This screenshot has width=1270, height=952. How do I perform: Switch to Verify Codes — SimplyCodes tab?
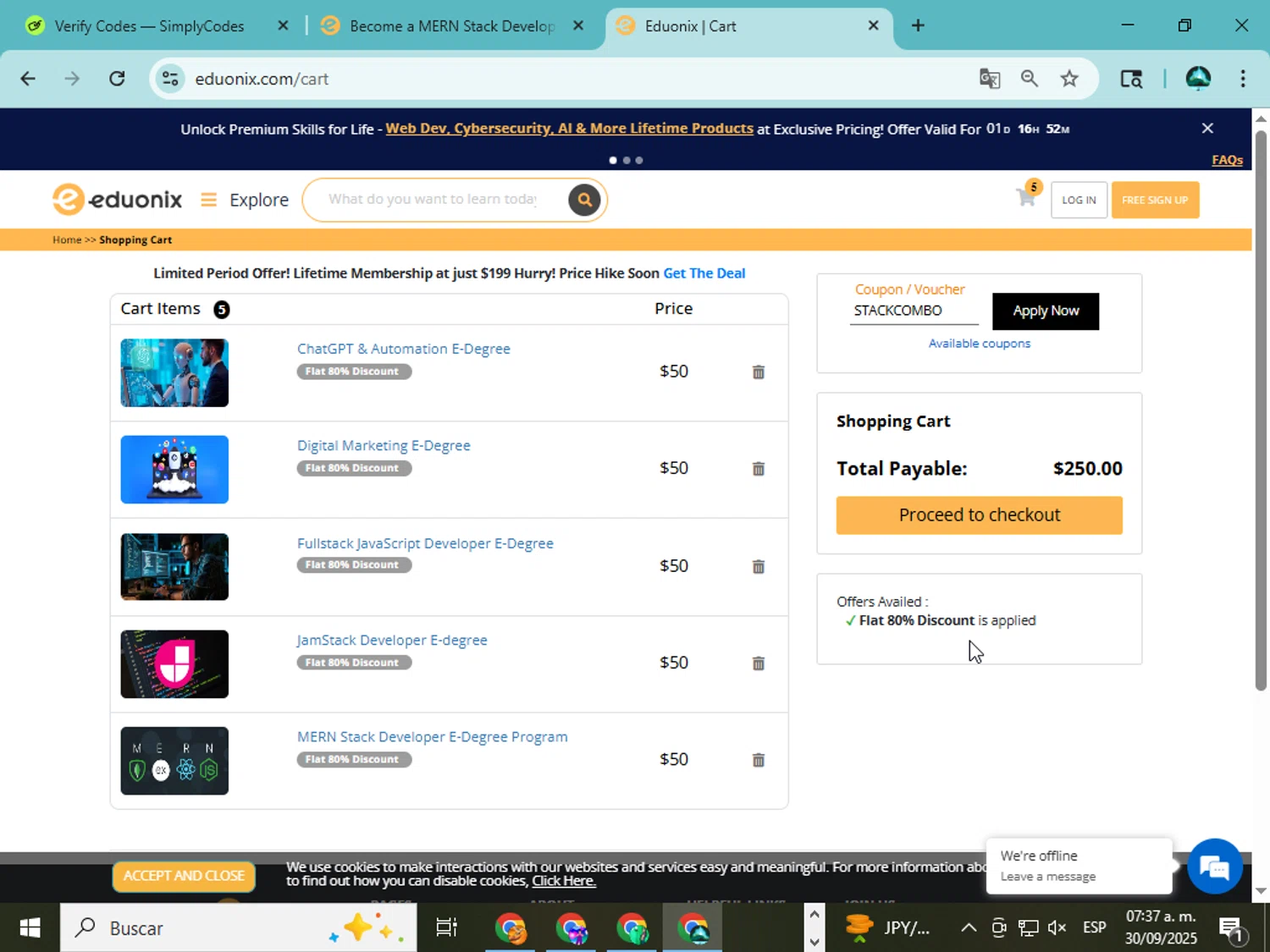pos(149,26)
